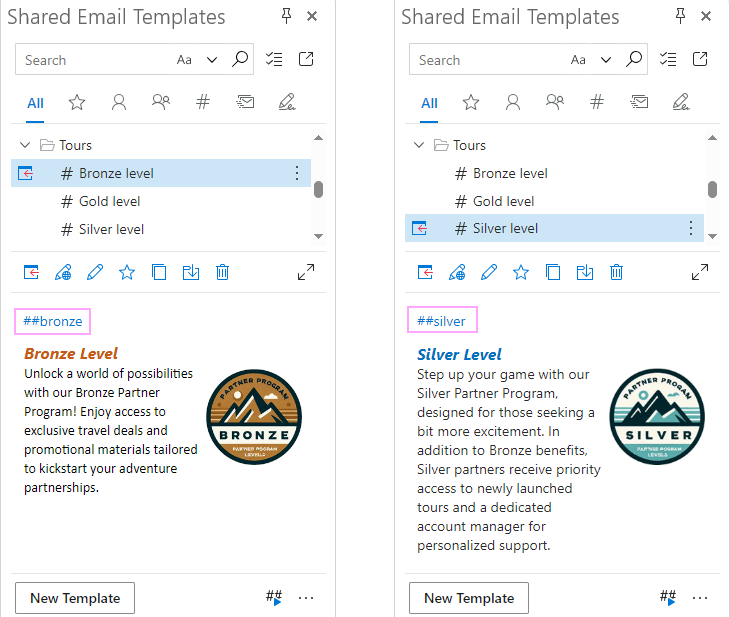Open more options for Bronze level row

click(x=297, y=173)
